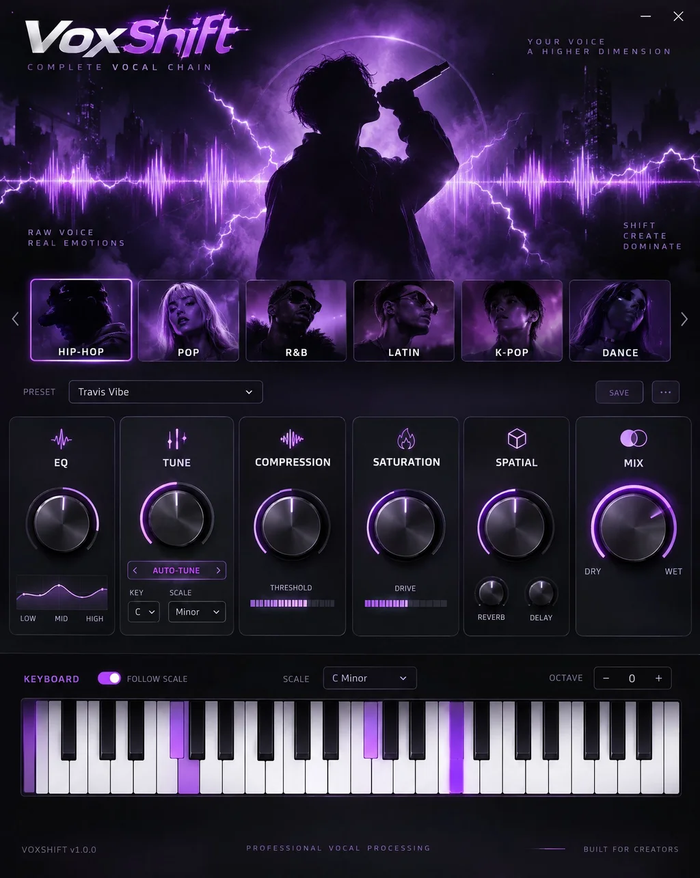
Task: Click the Mix dry/wet knob
Action: click(x=633, y=527)
